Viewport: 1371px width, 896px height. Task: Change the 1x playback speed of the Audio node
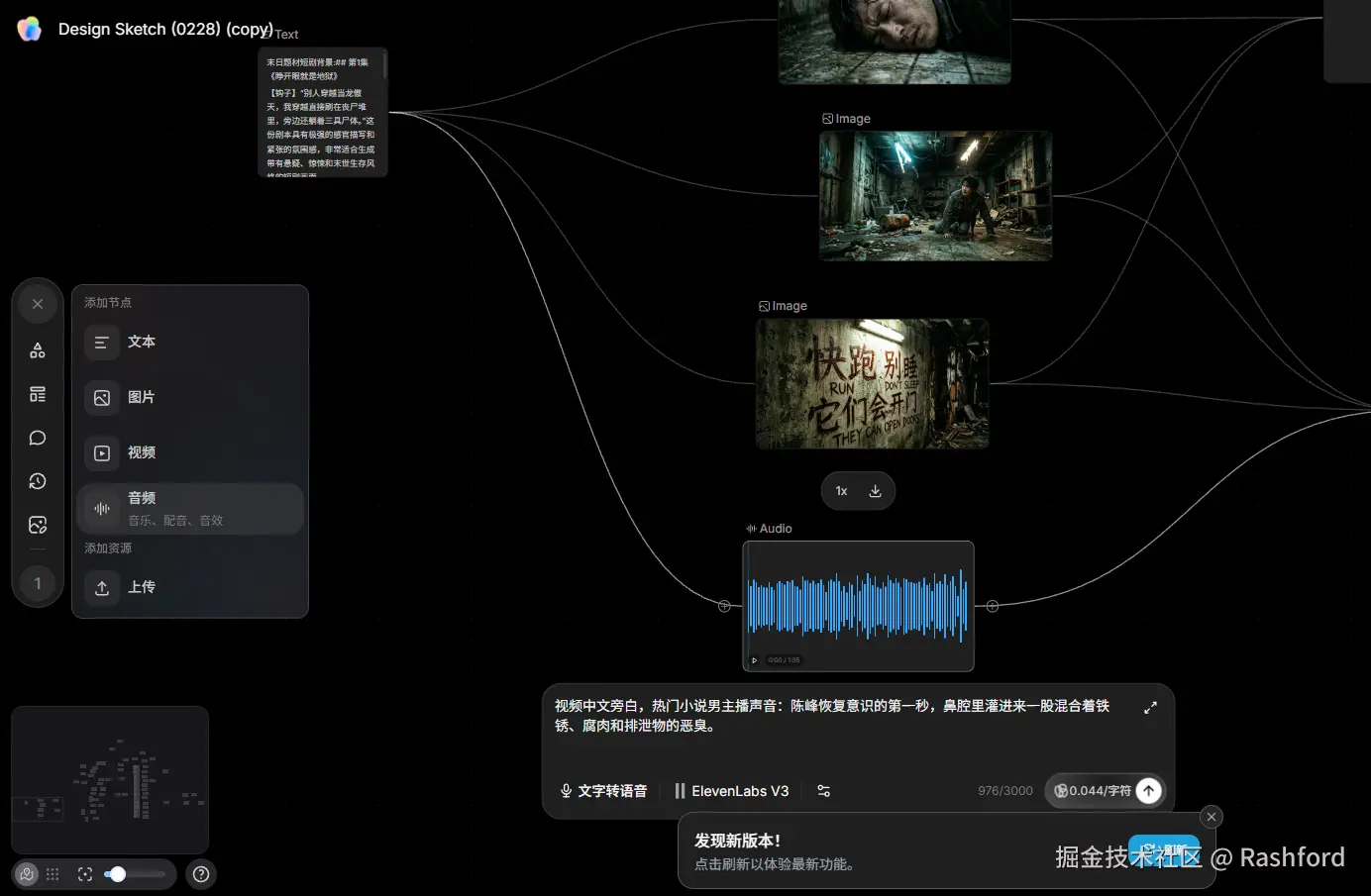(x=841, y=491)
